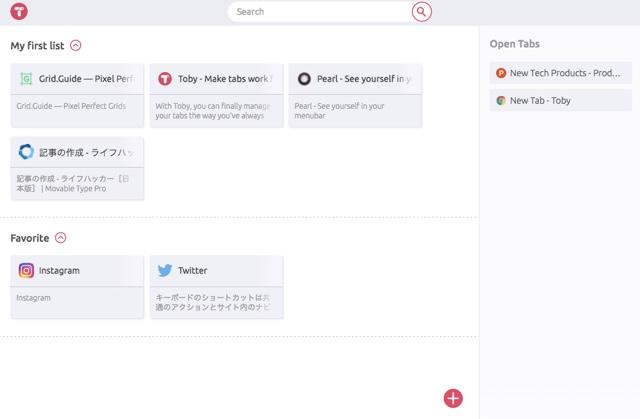Image resolution: width=640 pixels, height=419 pixels.
Task: Click the Grid.Guide favicon icon
Action: (x=26, y=79)
